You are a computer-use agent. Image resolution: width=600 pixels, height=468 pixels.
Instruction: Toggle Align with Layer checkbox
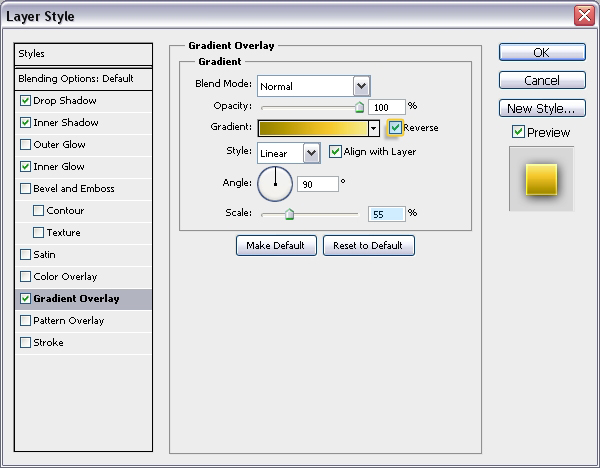(x=336, y=152)
